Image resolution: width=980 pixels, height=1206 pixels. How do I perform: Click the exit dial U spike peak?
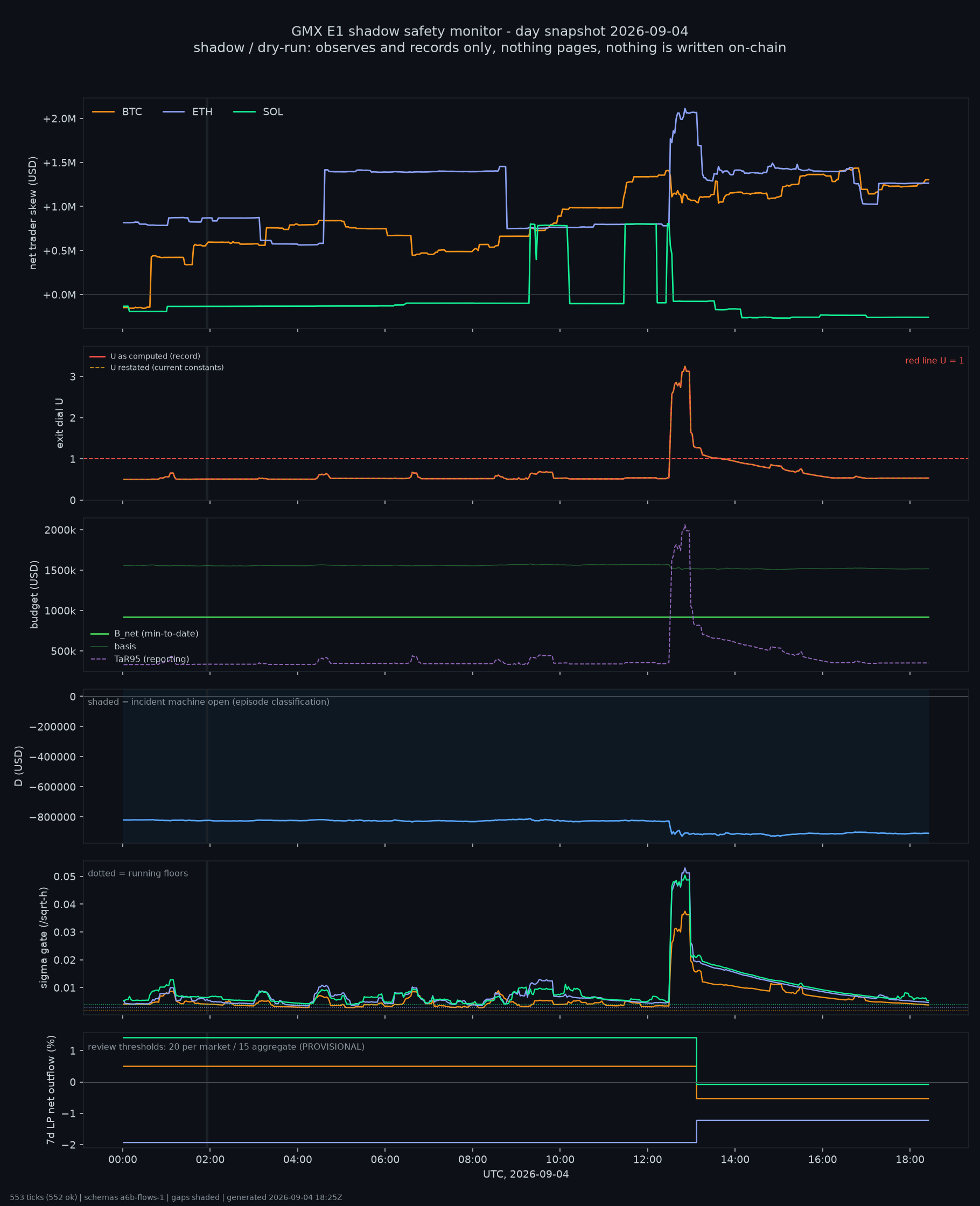pos(685,367)
